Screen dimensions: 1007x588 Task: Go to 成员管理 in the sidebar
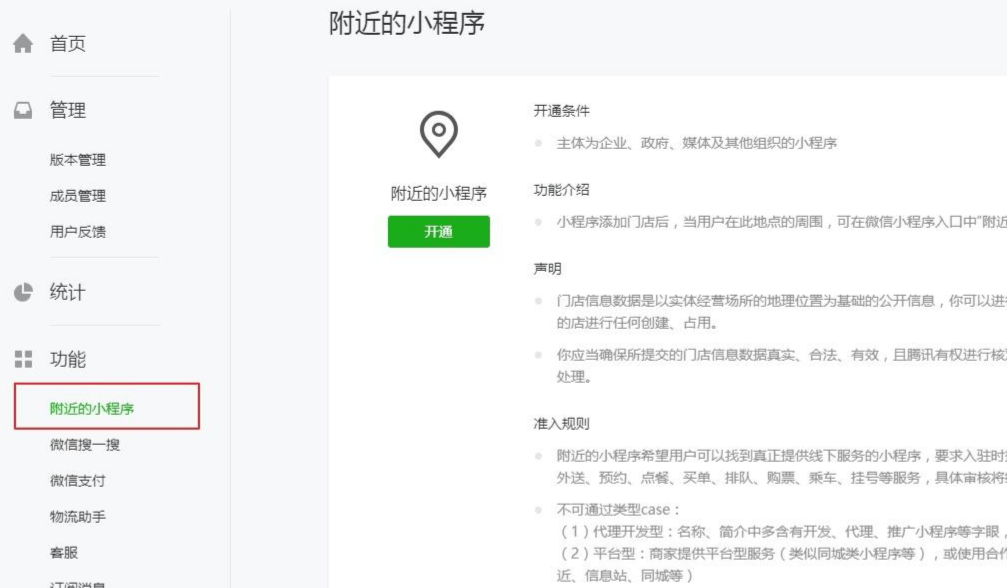point(78,196)
